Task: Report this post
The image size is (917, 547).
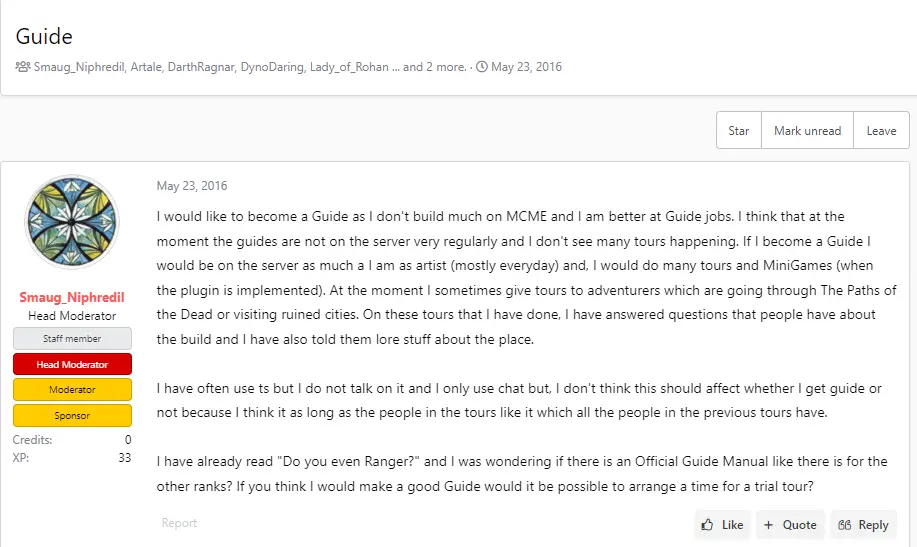Action: (x=179, y=523)
